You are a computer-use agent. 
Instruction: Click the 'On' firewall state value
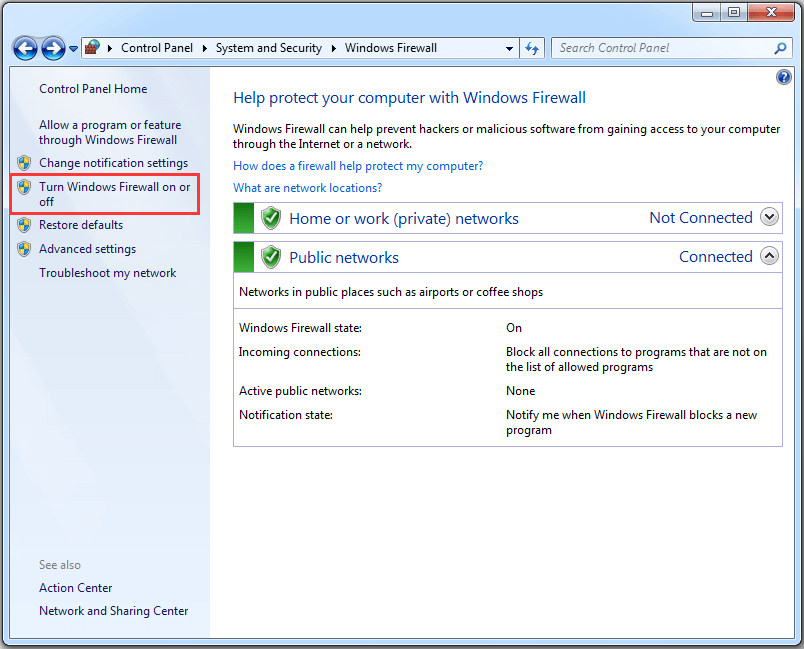pyautogui.click(x=514, y=328)
